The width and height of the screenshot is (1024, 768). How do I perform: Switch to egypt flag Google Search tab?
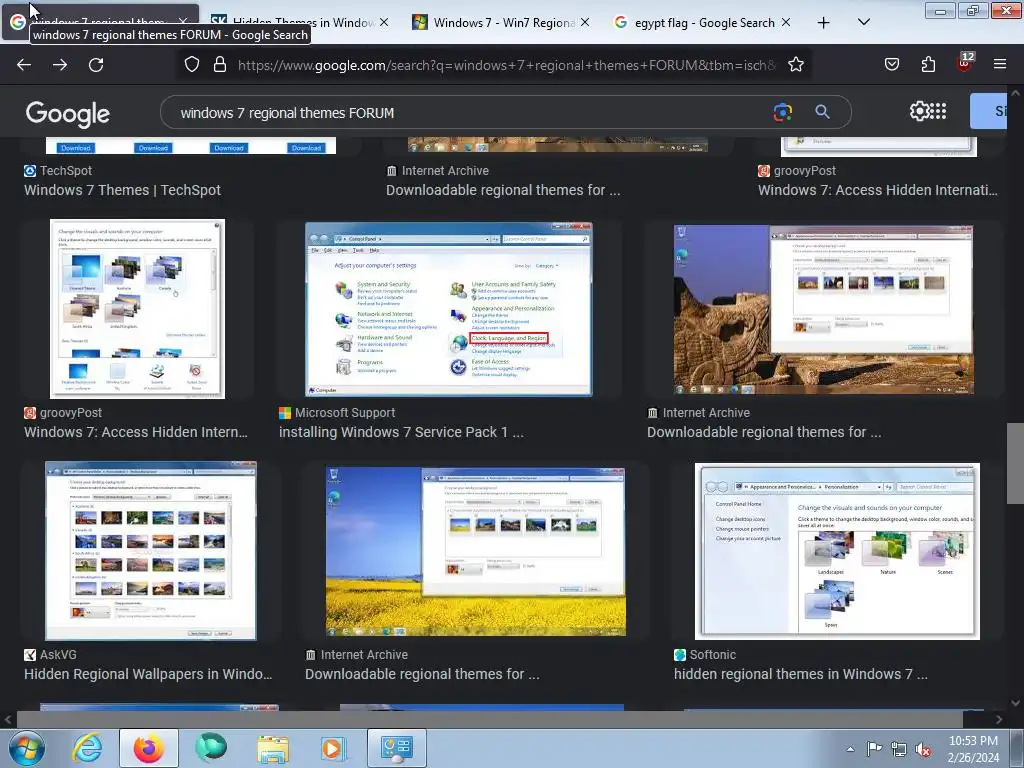tap(695, 22)
